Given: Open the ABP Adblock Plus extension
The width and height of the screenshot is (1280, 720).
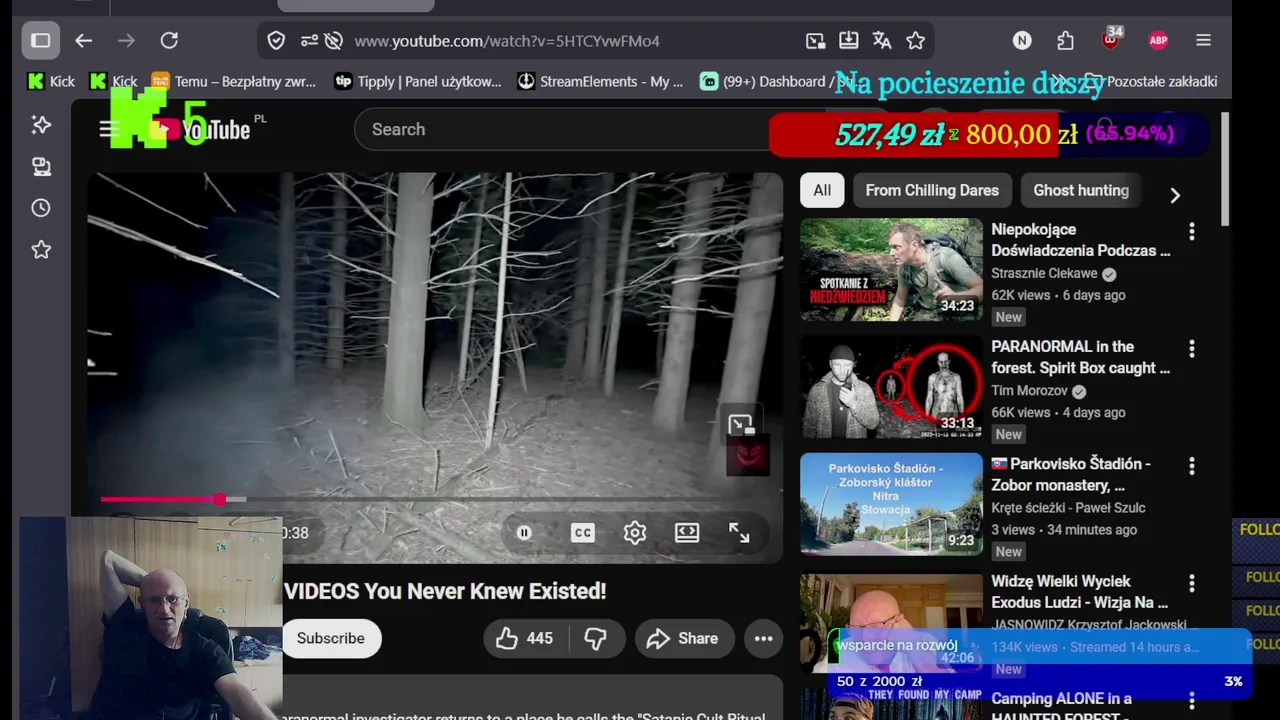Looking at the screenshot, I should coord(1158,41).
